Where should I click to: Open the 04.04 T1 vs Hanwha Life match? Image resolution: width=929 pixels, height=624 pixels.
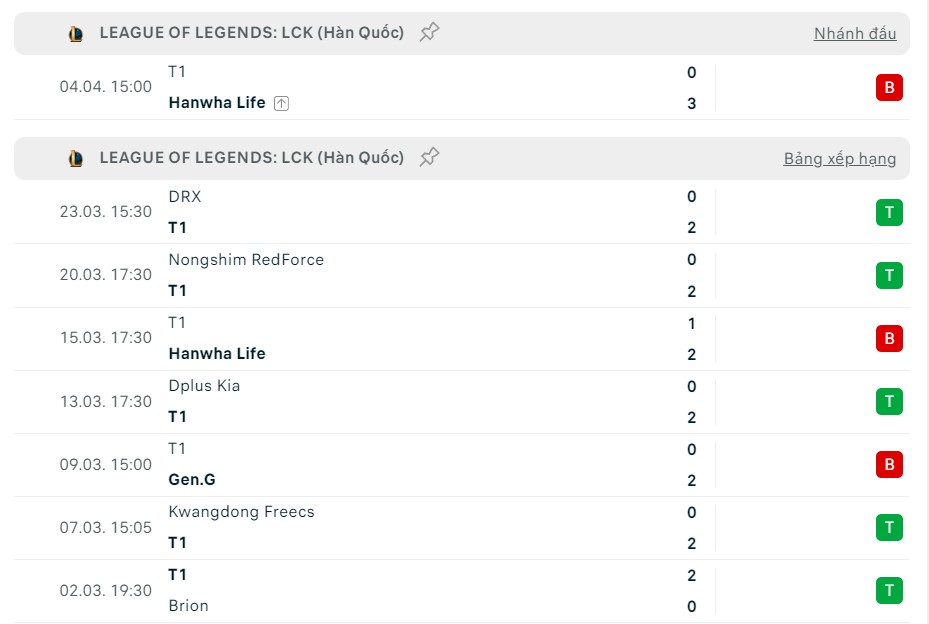[x=400, y=88]
